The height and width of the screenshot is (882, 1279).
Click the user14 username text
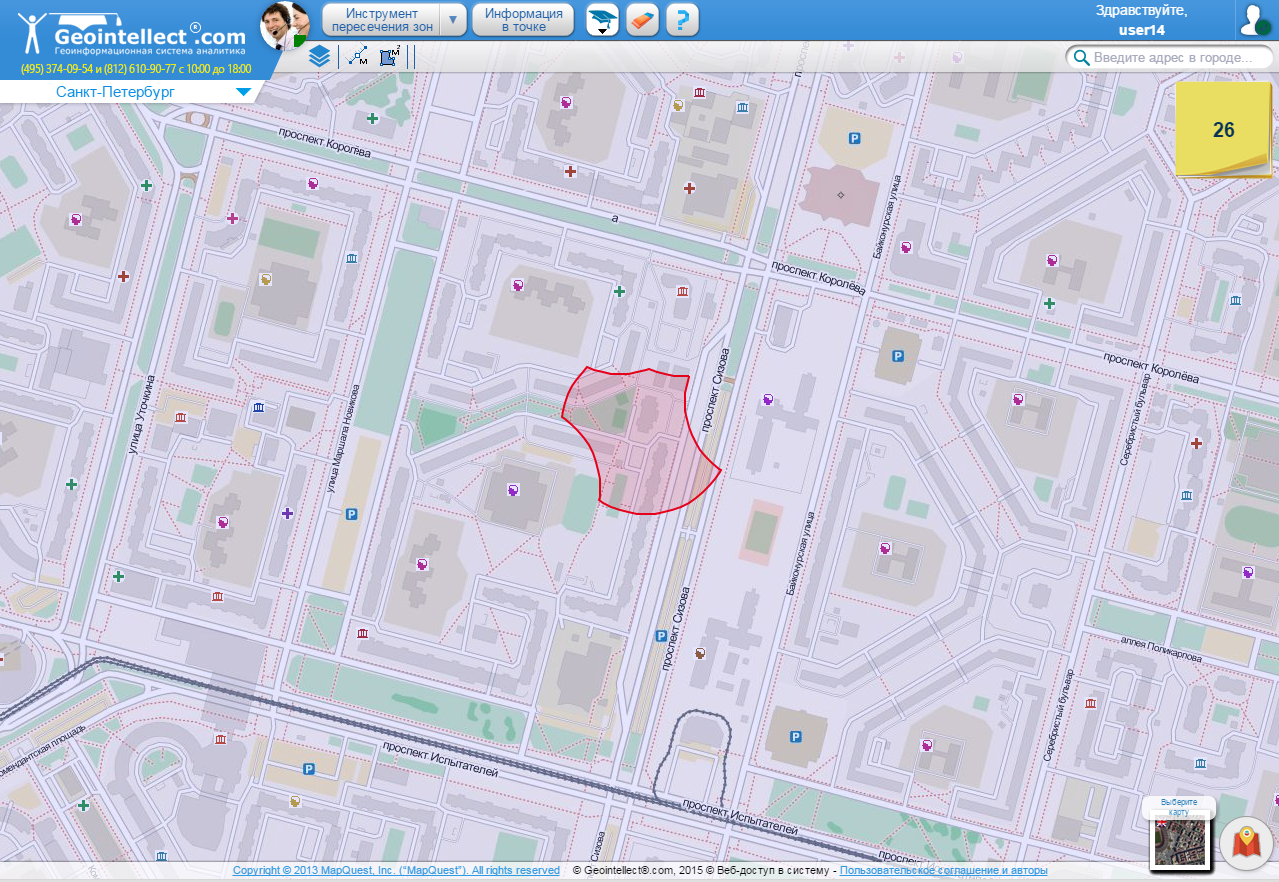pyautogui.click(x=1141, y=30)
